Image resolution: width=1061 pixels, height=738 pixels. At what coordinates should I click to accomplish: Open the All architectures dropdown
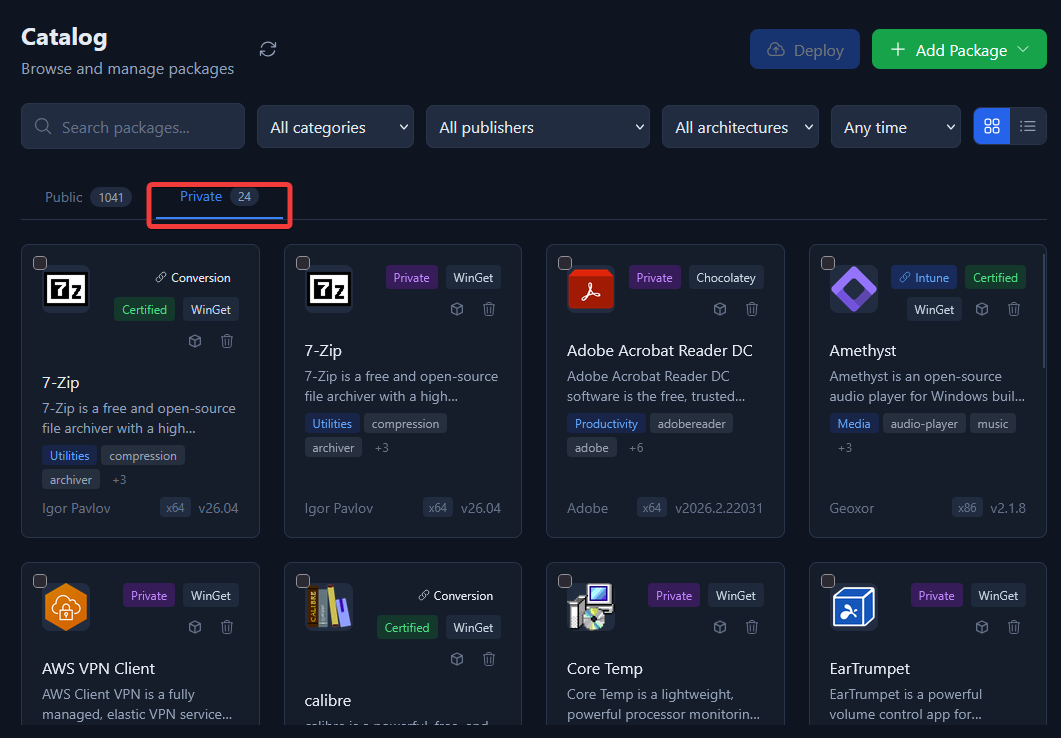[x=740, y=126]
